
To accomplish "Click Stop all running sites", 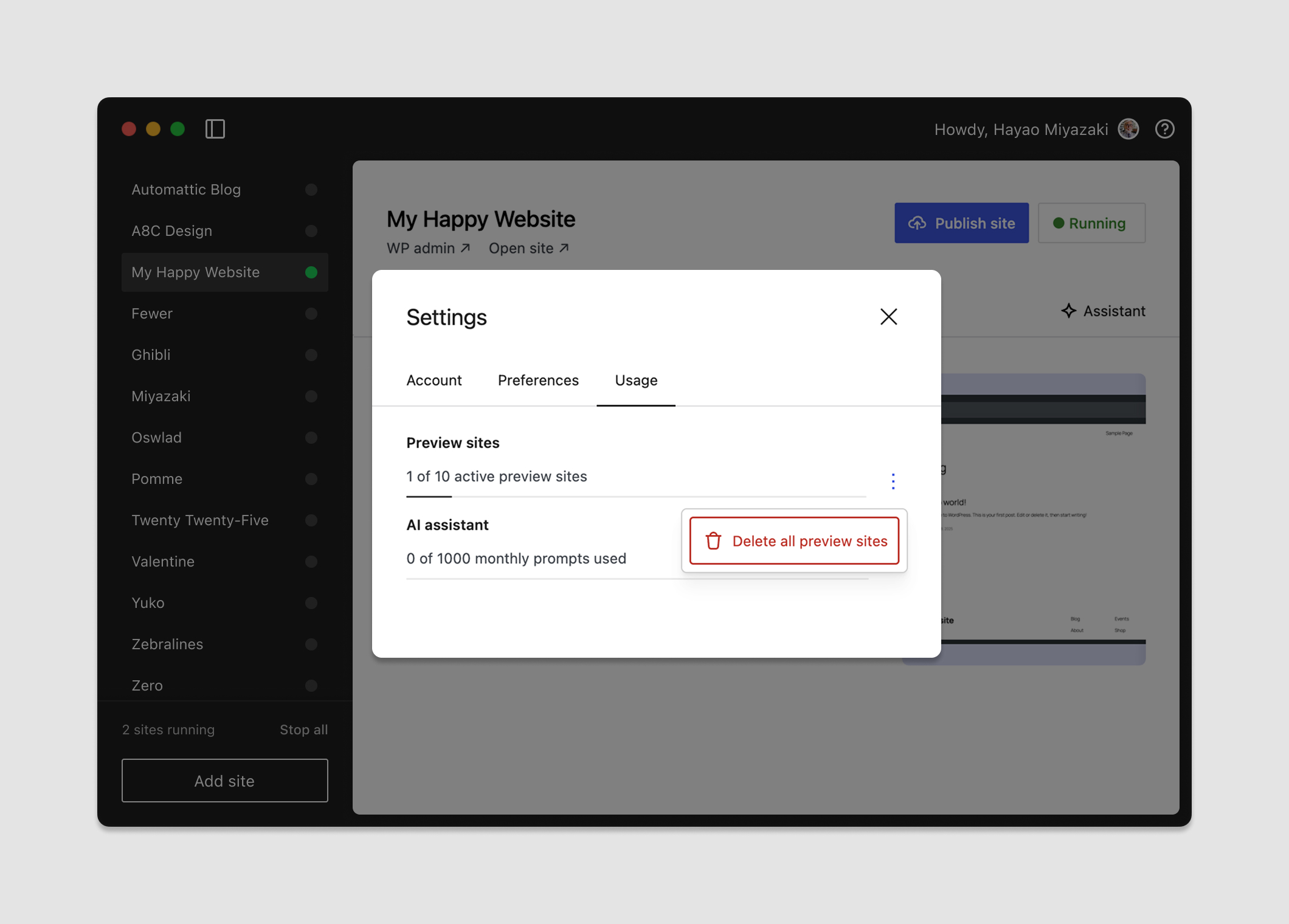I will [303, 729].
